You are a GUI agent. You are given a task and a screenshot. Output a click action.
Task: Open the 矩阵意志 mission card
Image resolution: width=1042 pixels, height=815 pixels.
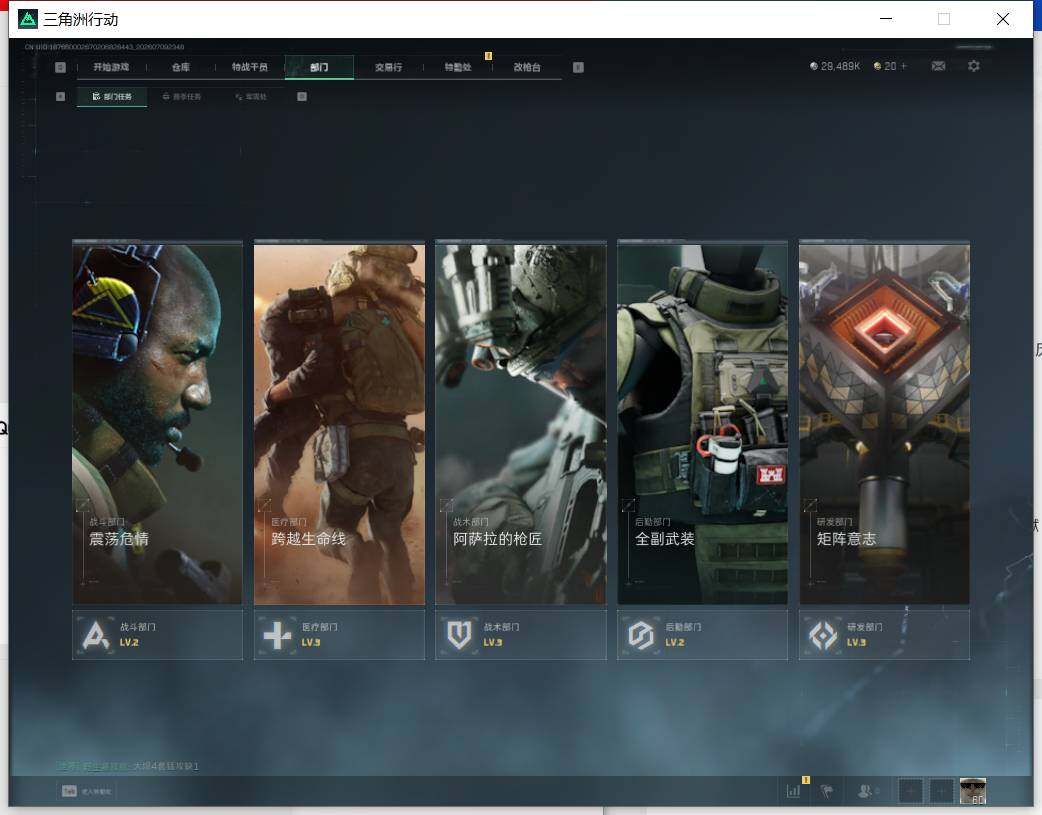click(x=885, y=423)
